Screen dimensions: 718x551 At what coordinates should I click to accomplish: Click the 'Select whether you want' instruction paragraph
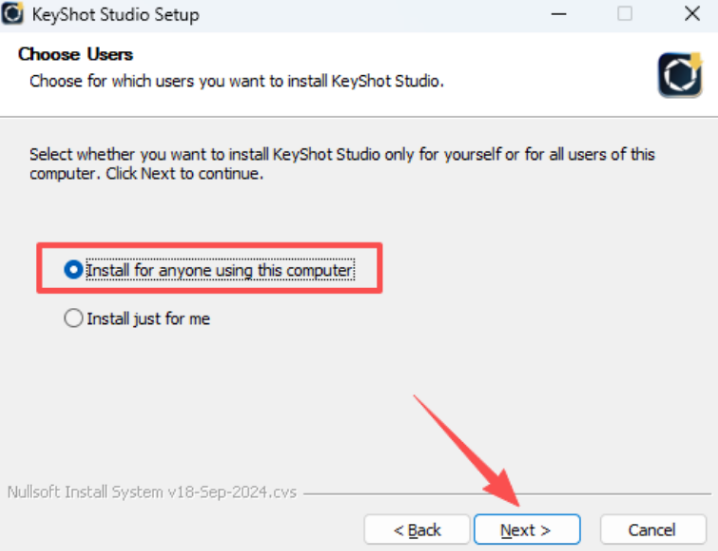click(x=342, y=164)
